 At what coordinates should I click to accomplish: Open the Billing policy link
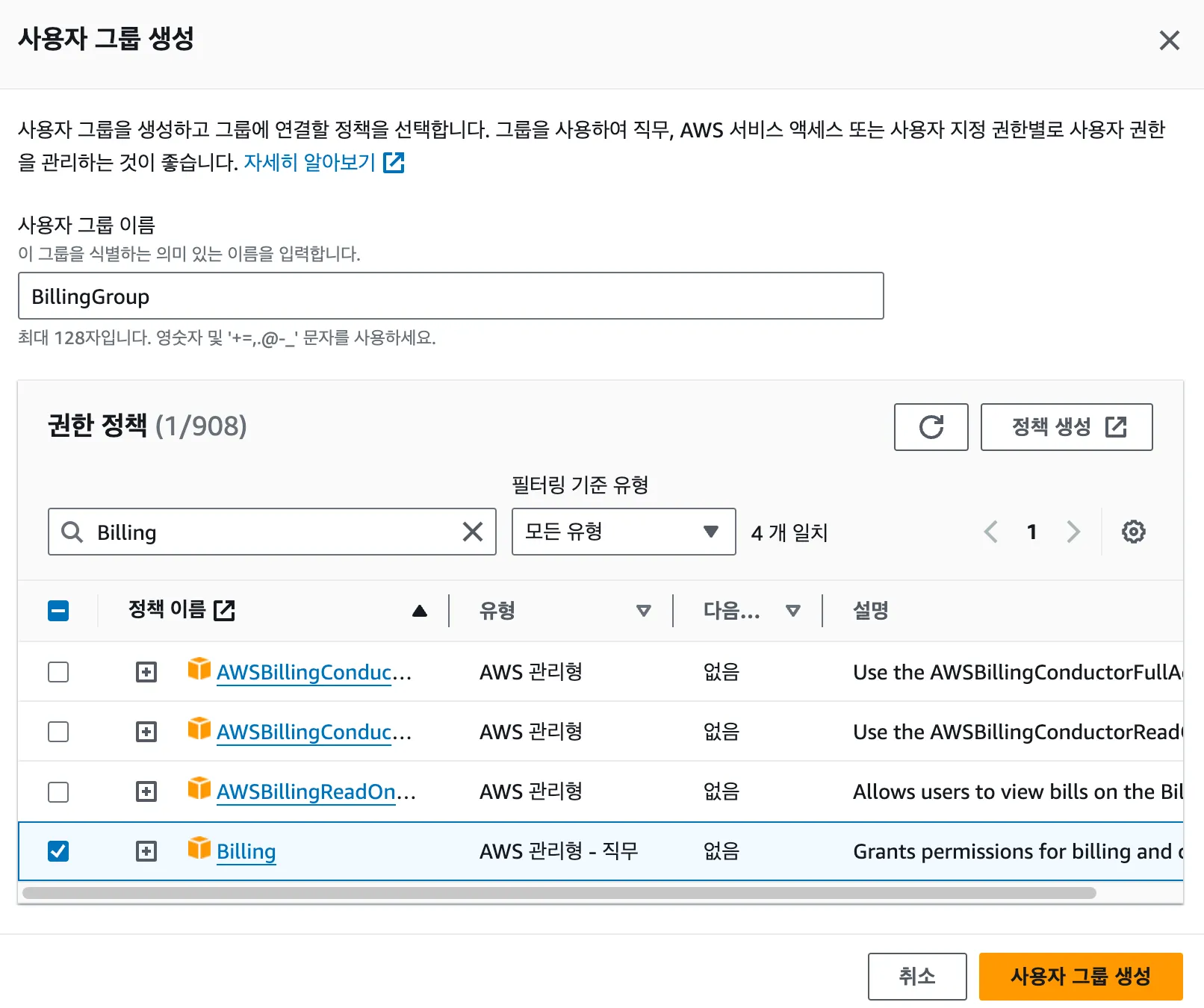click(246, 852)
